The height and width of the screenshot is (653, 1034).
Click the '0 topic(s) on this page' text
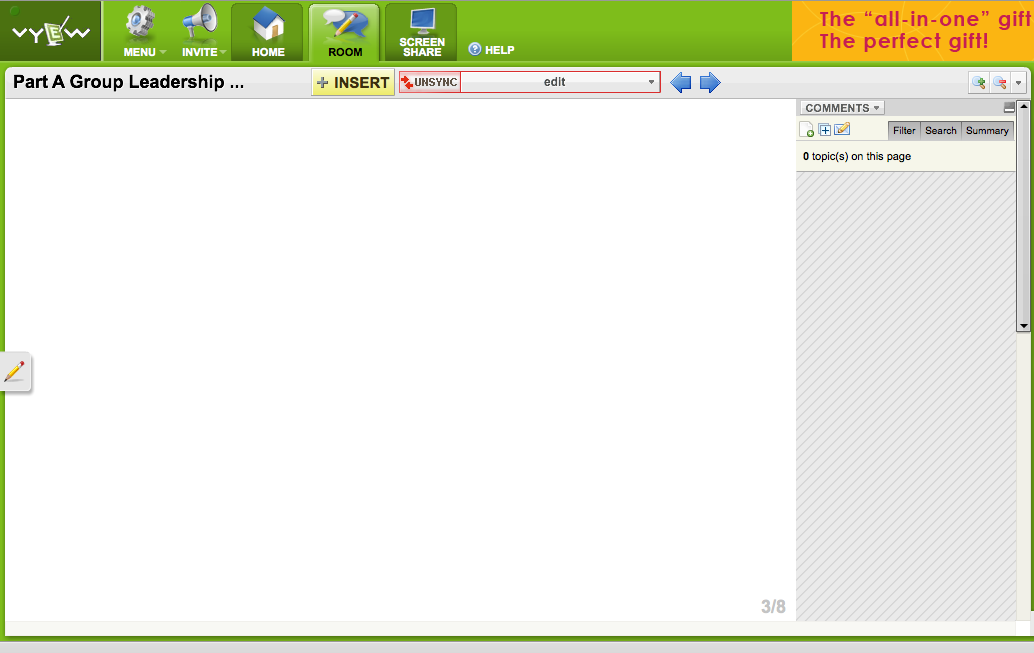pyautogui.click(x=857, y=156)
